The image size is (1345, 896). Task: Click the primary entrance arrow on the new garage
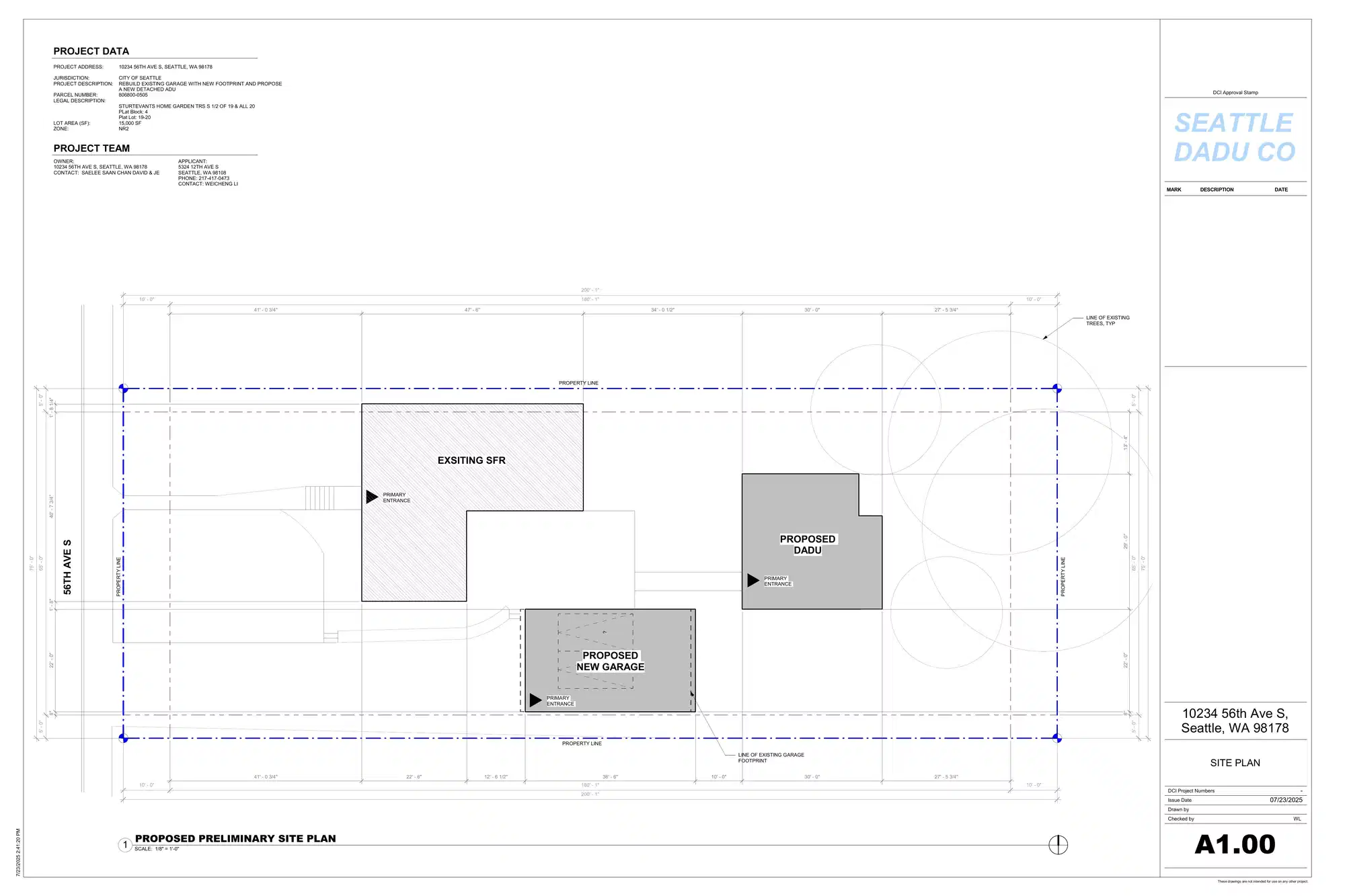535,700
